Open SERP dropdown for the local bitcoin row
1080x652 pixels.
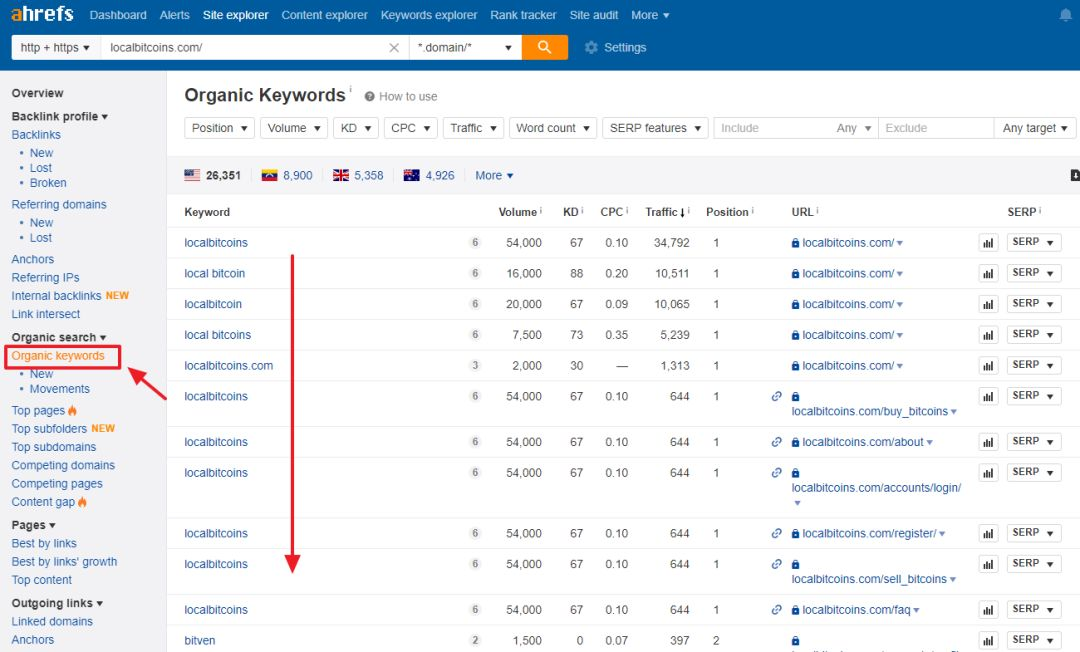point(1033,273)
